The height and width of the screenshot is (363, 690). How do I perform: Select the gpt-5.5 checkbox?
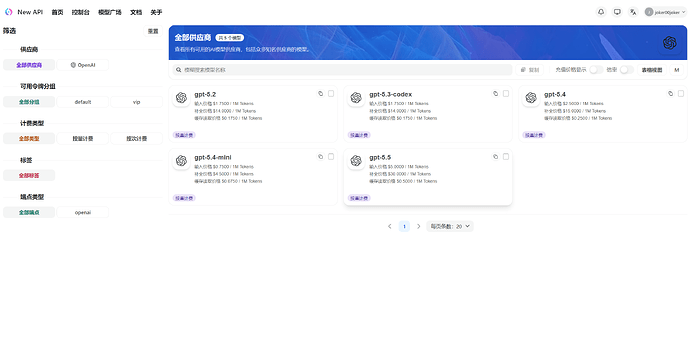pyautogui.click(x=506, y=157)
